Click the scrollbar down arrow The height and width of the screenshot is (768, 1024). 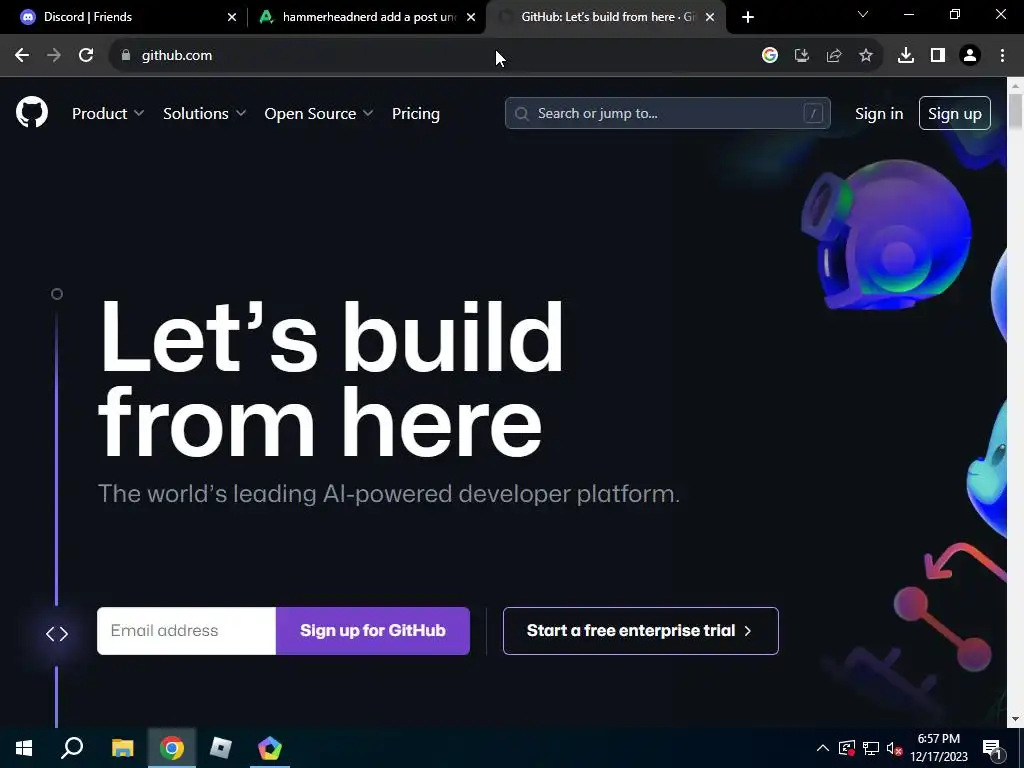pyautogui.click(x=1016, y=719)
